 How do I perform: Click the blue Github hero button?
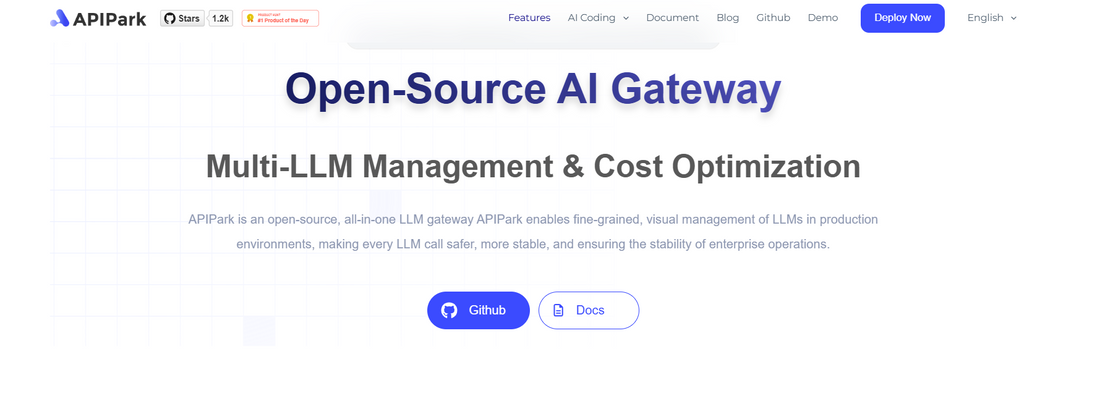coord(478,310)
